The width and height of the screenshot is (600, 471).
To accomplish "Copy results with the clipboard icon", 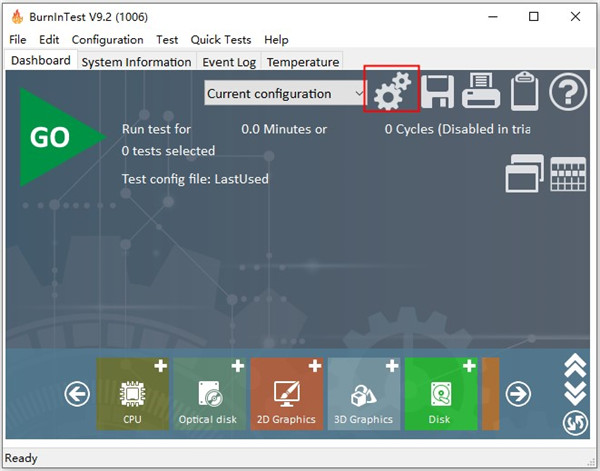I will pos(525,91).
